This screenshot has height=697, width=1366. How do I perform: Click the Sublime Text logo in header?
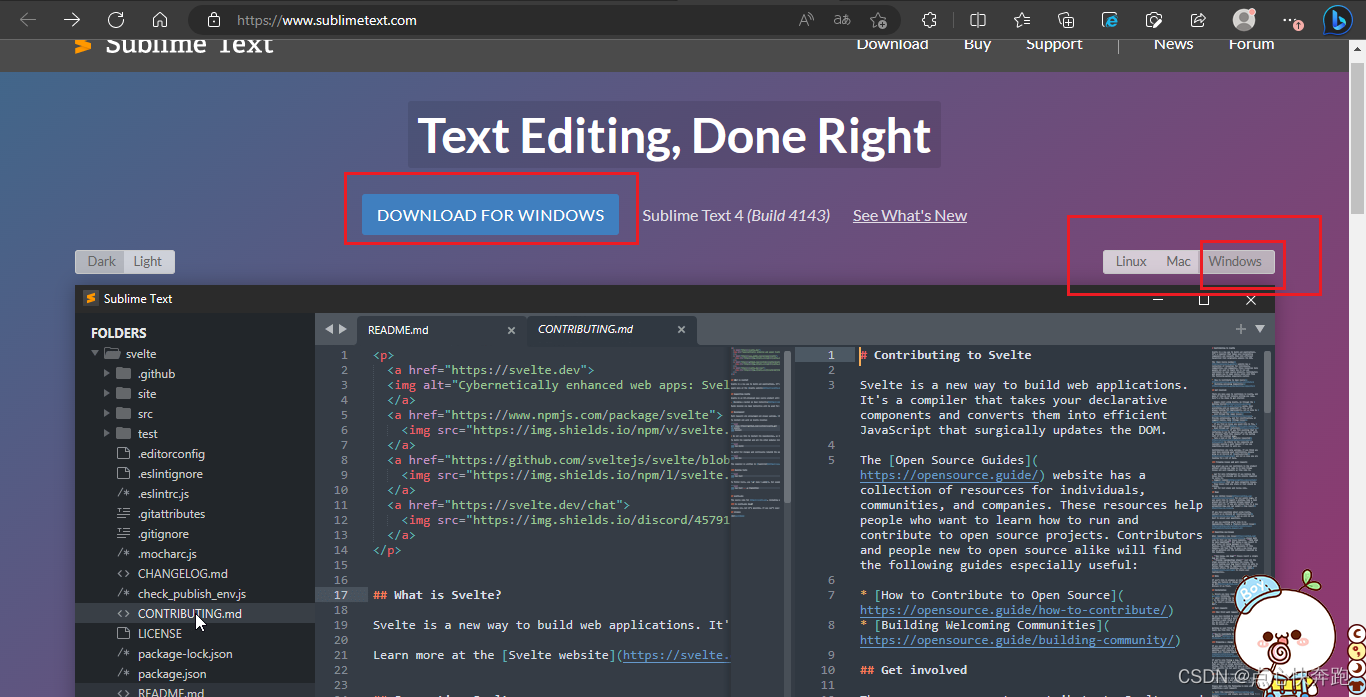pos(174,45)
